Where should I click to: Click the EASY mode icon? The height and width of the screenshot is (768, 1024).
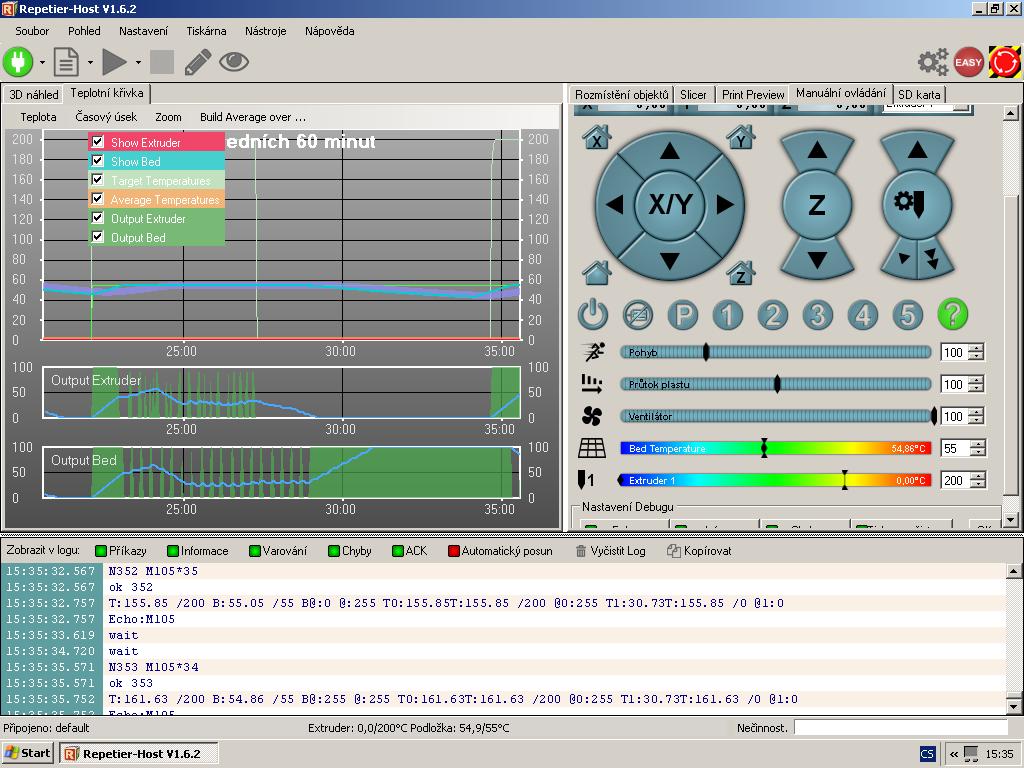pos(968,62)
